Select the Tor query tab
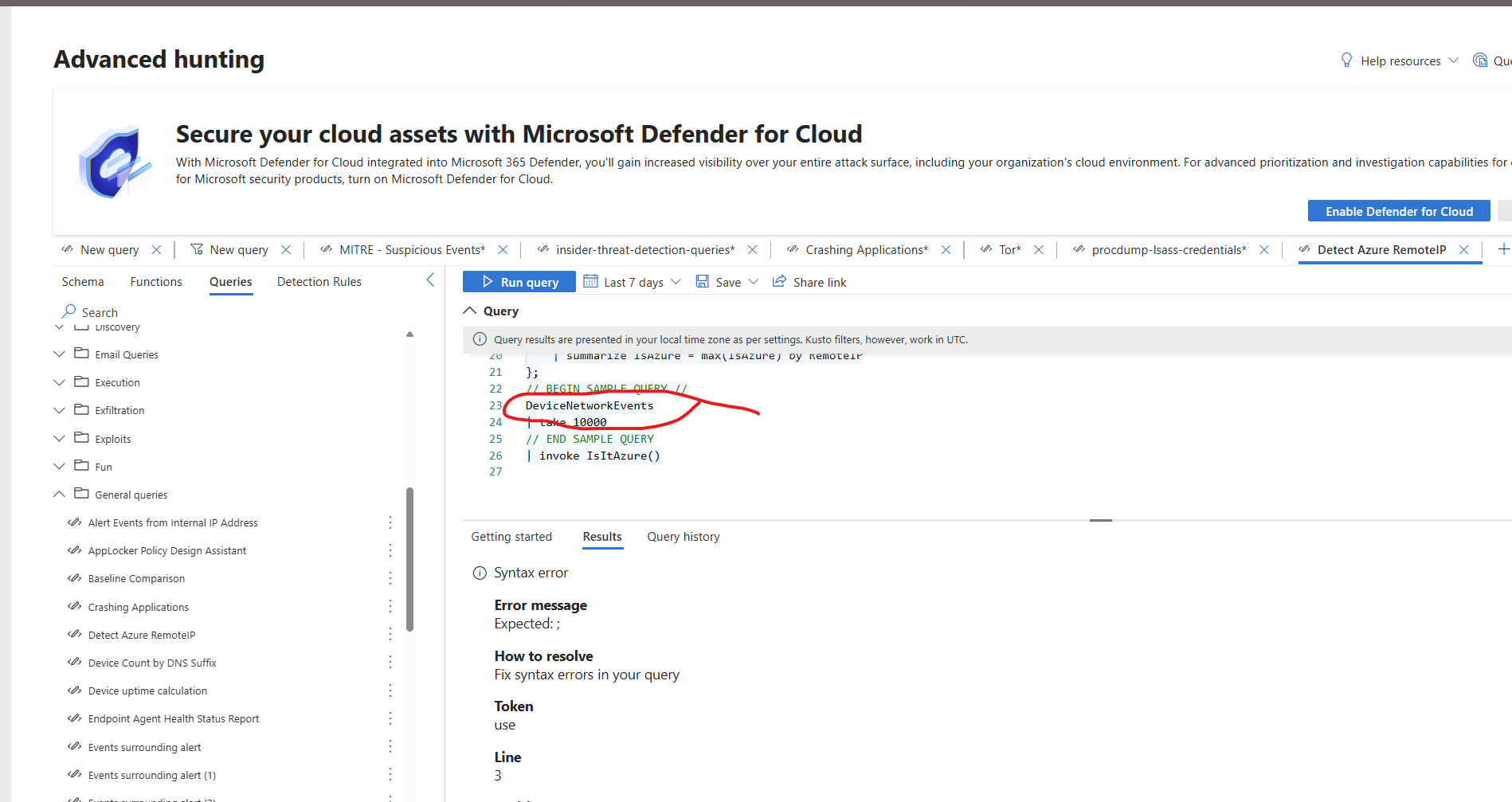This screenshot has width=1512, height=802. (x=1009, y=250)
